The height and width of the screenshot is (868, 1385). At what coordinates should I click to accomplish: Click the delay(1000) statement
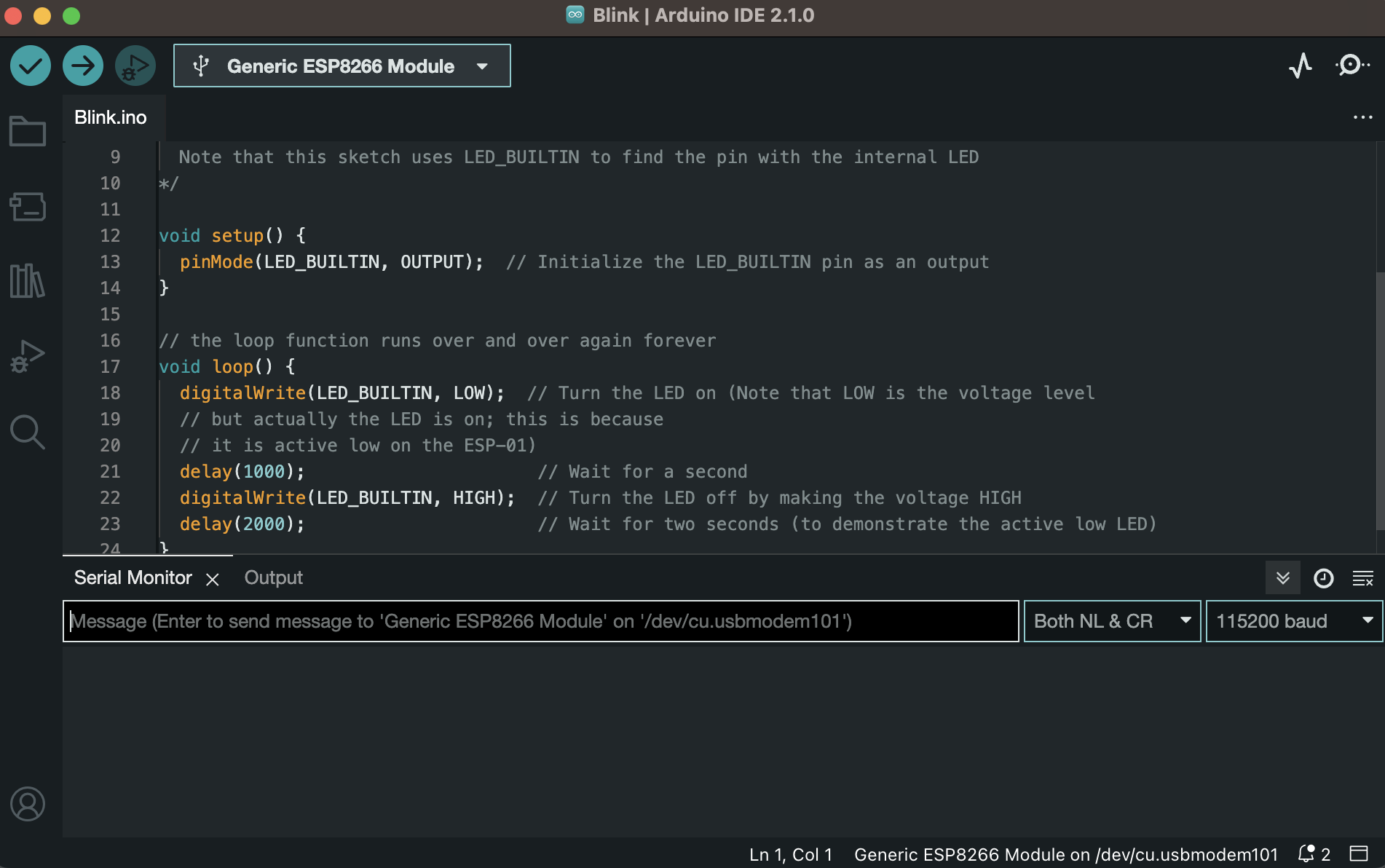[242, 472]
